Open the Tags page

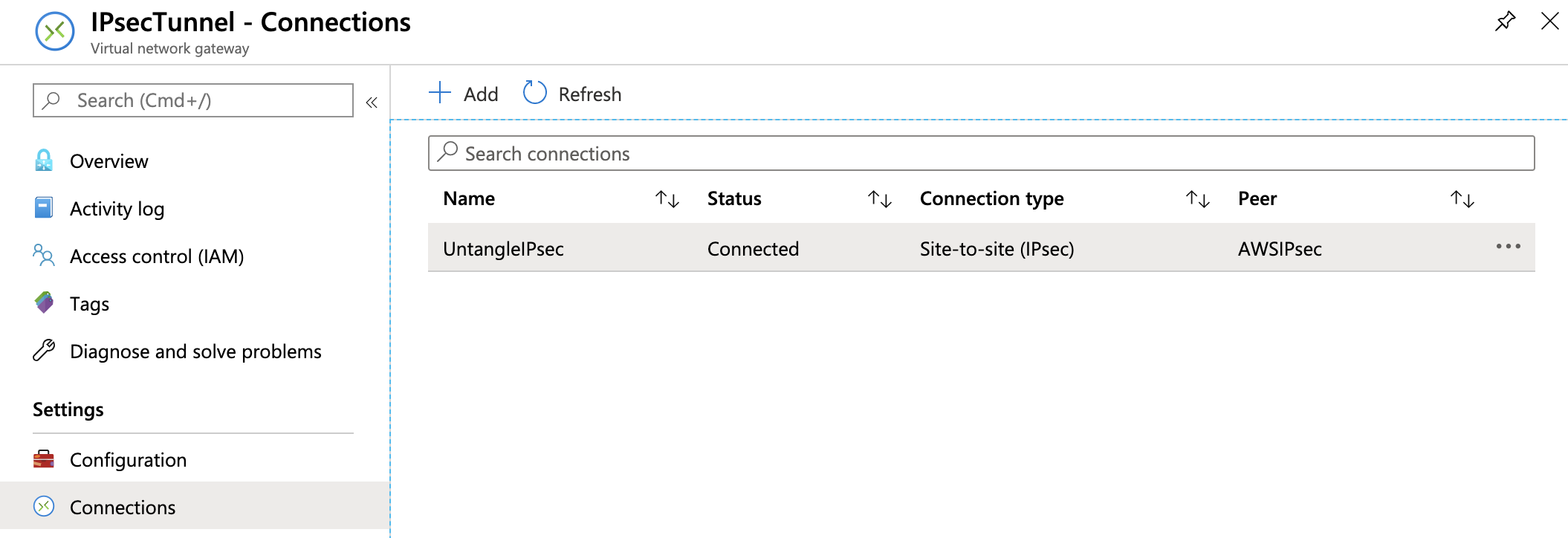coord(89,304)
